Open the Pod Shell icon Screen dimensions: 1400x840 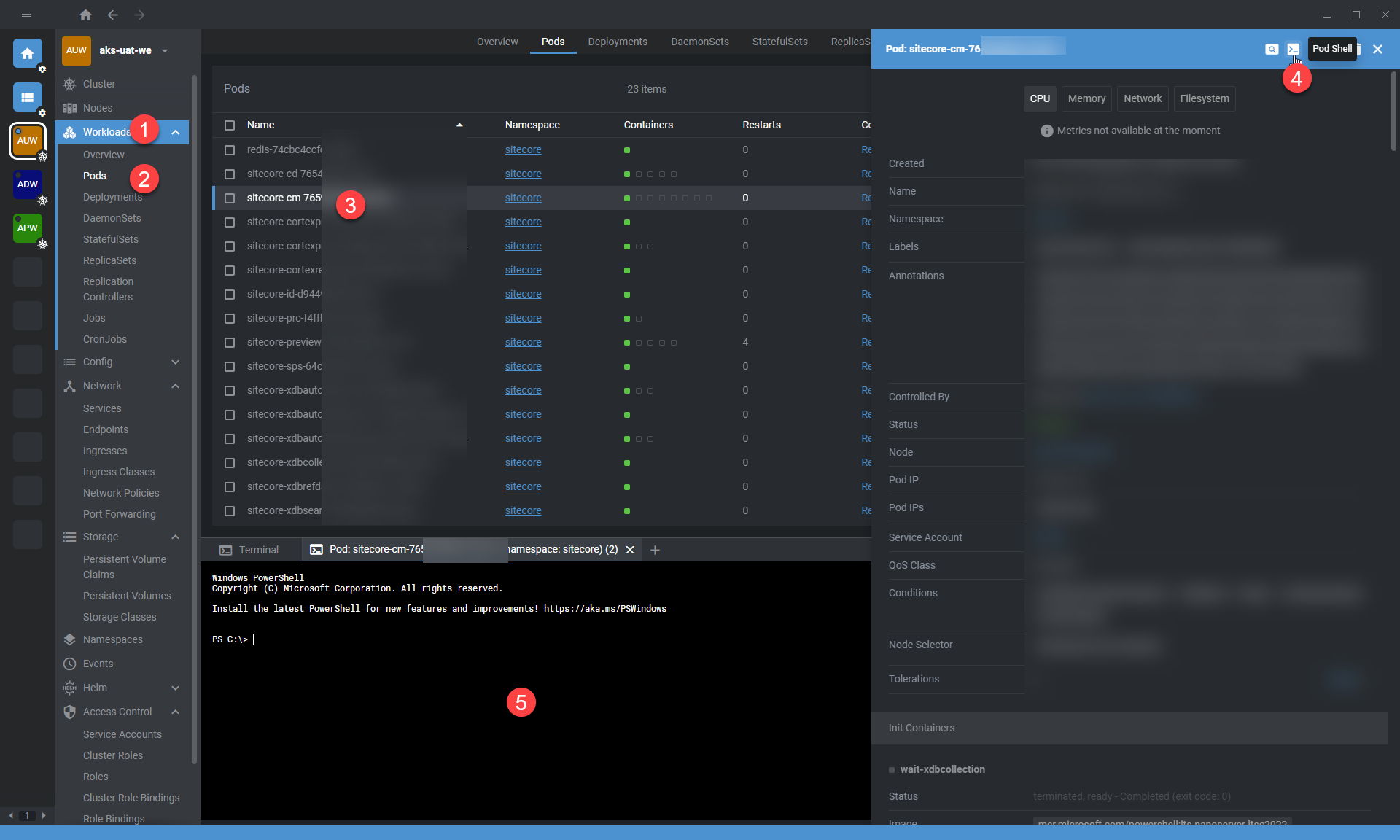1293,49
